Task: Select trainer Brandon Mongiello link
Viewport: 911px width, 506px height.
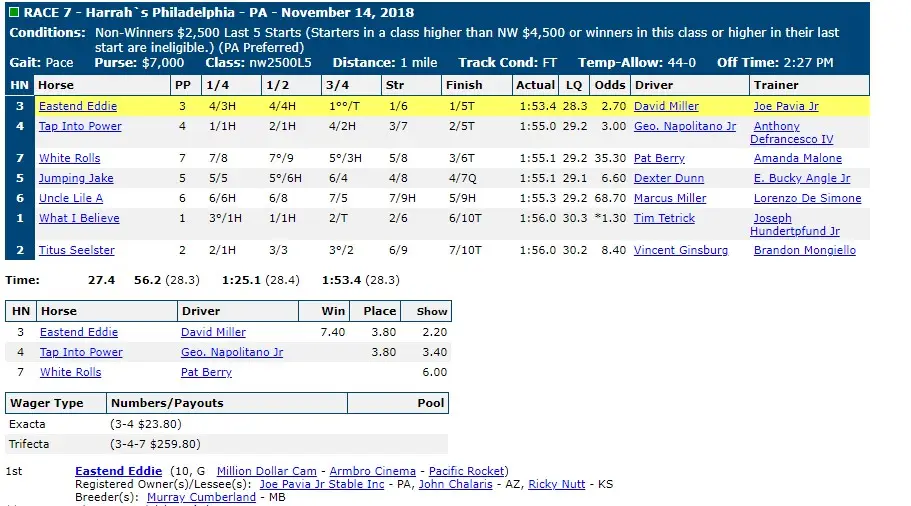Action: pyautogui.click(x=805, y=250)
